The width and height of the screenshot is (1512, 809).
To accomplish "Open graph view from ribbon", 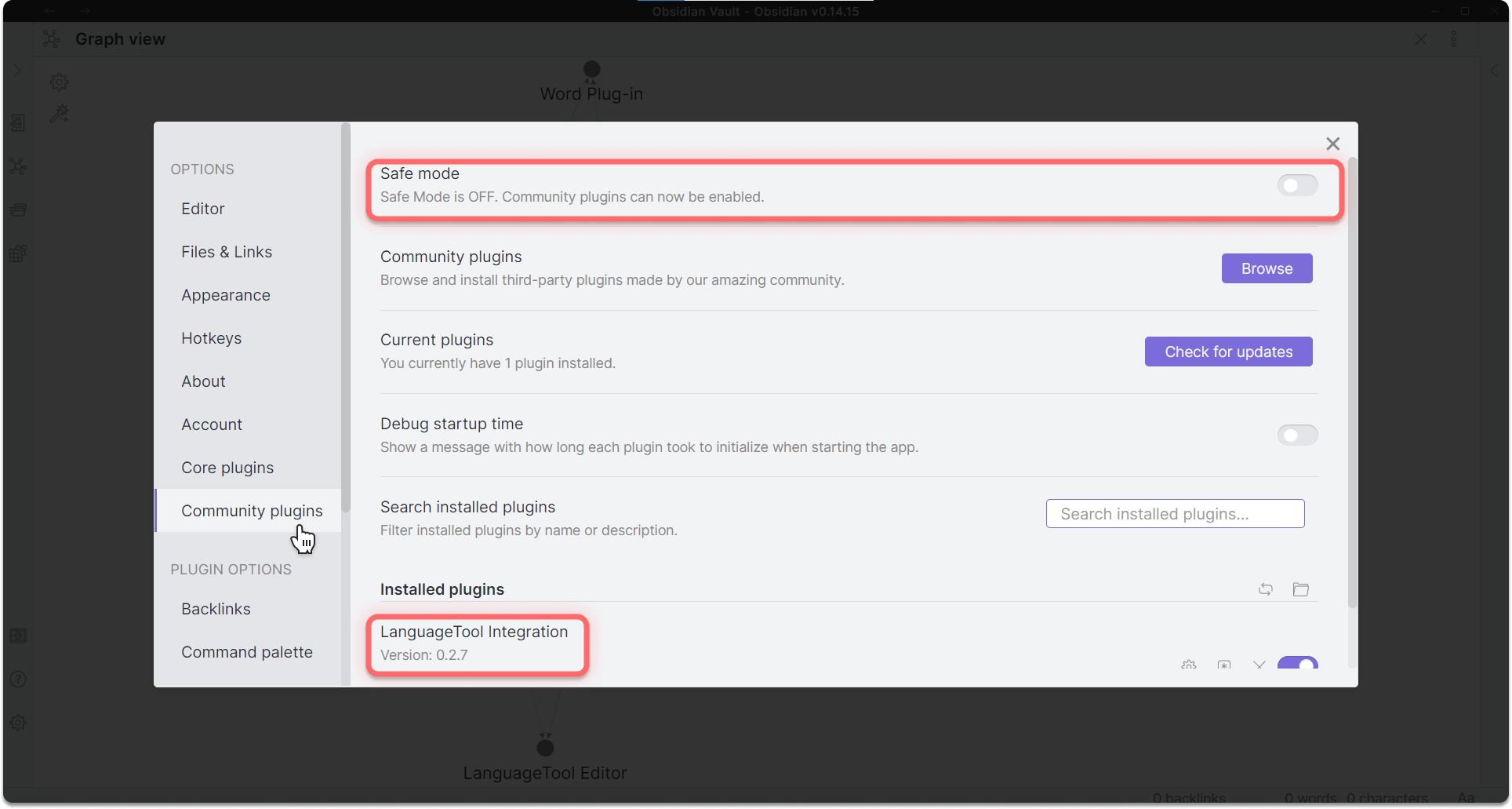I will 18,166.
